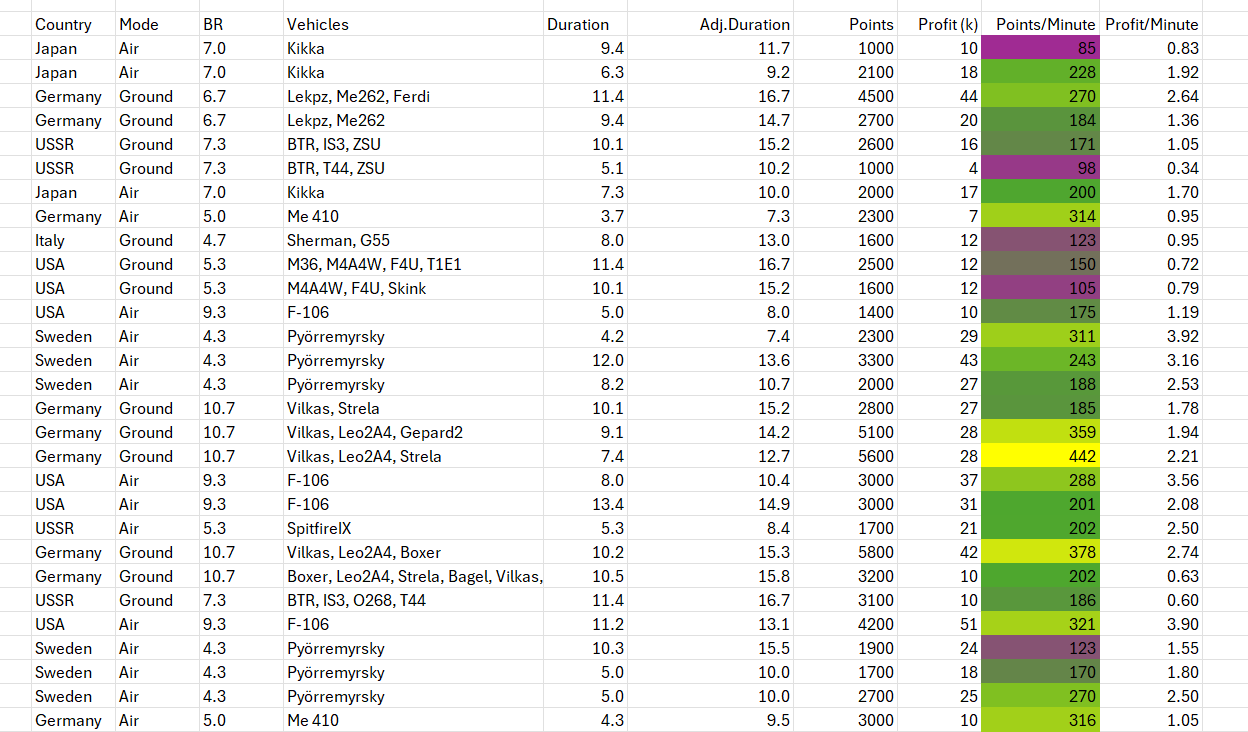The height and width of the screenshot is (732, 1248).
Task: Click the 'M36, M4A4W, F4U, T1E1' cell
Action: click(413, 264)
